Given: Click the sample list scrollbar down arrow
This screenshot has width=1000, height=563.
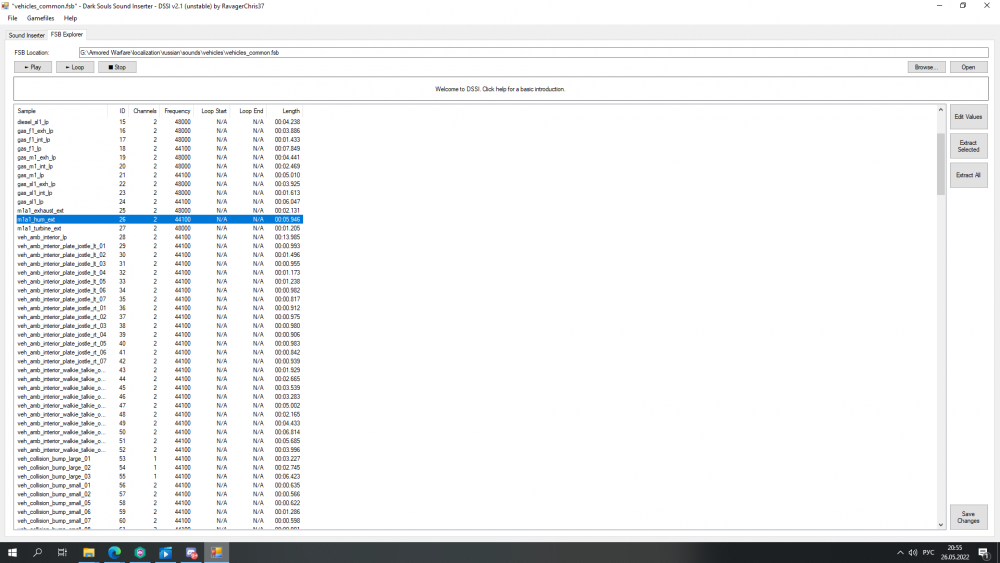Looking at the screenshot, I should pos(941,524).
